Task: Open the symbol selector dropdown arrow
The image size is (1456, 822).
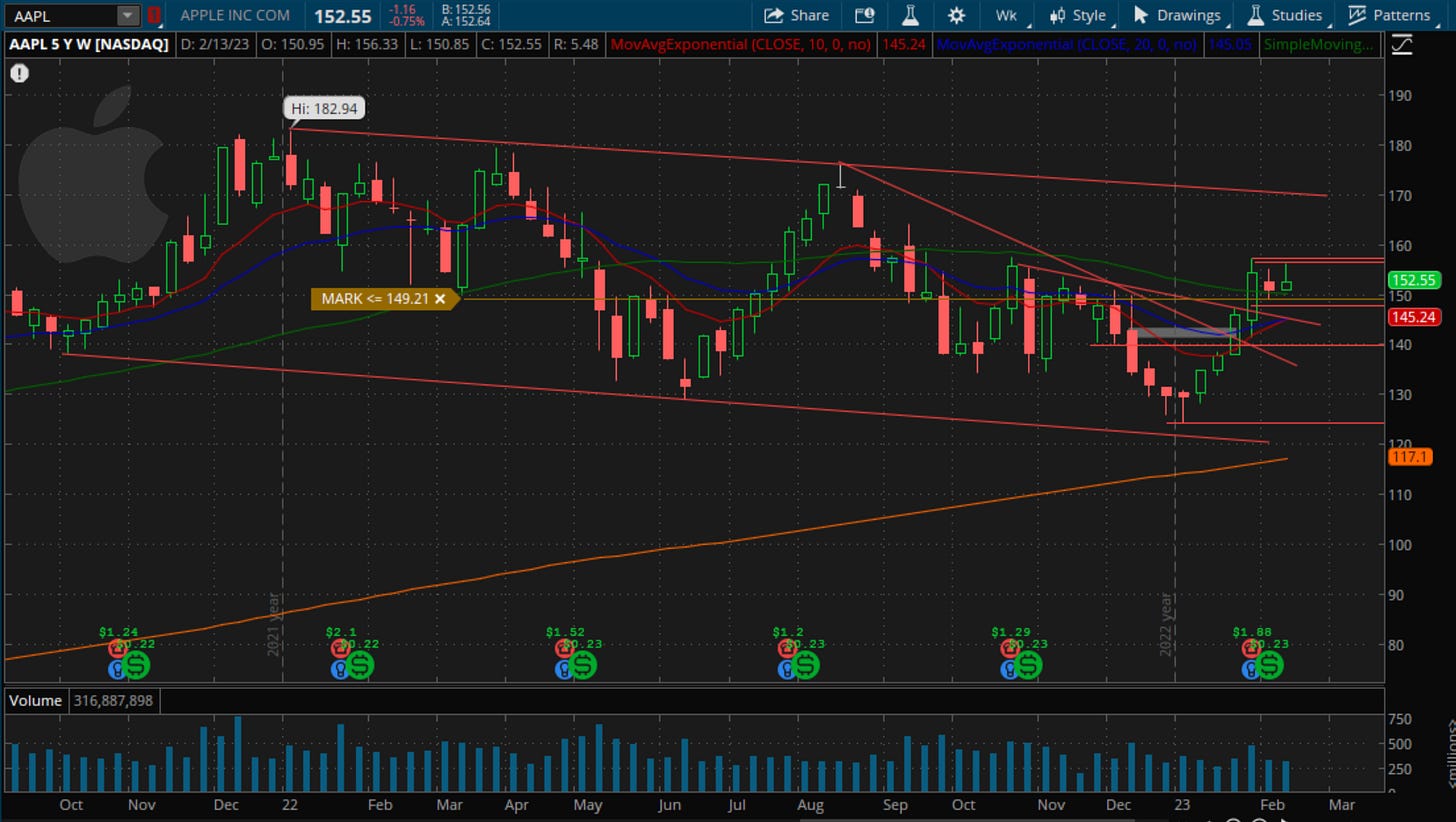Action: pos(128,15)
